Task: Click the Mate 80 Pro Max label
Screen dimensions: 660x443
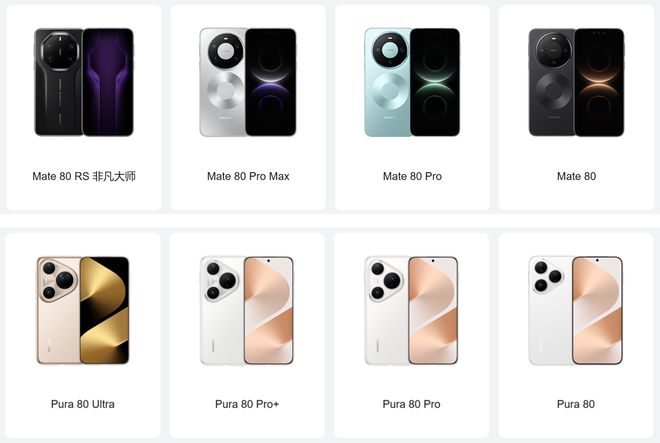Action: point(248,176)
